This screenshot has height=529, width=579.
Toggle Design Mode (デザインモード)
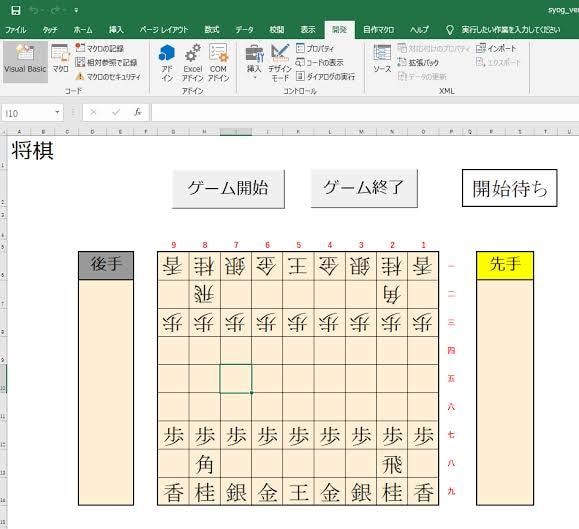[280, 63]
